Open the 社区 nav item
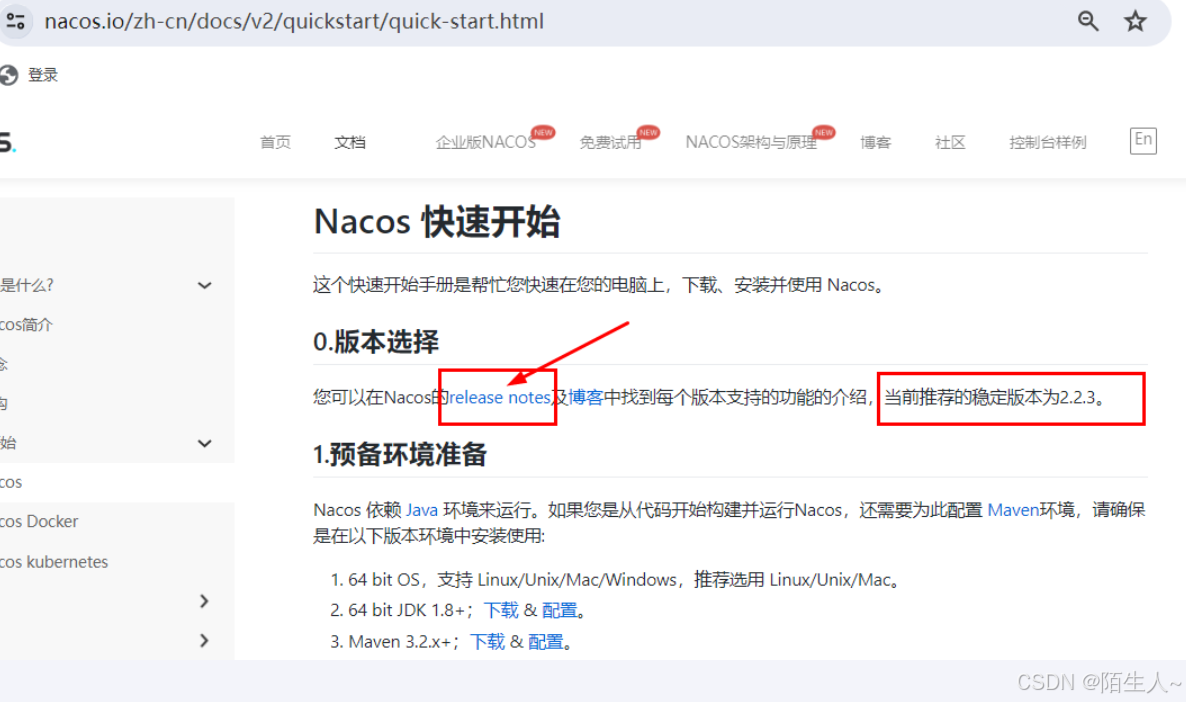This screenshot has height=702, width=1186. (x=950, y=142)
